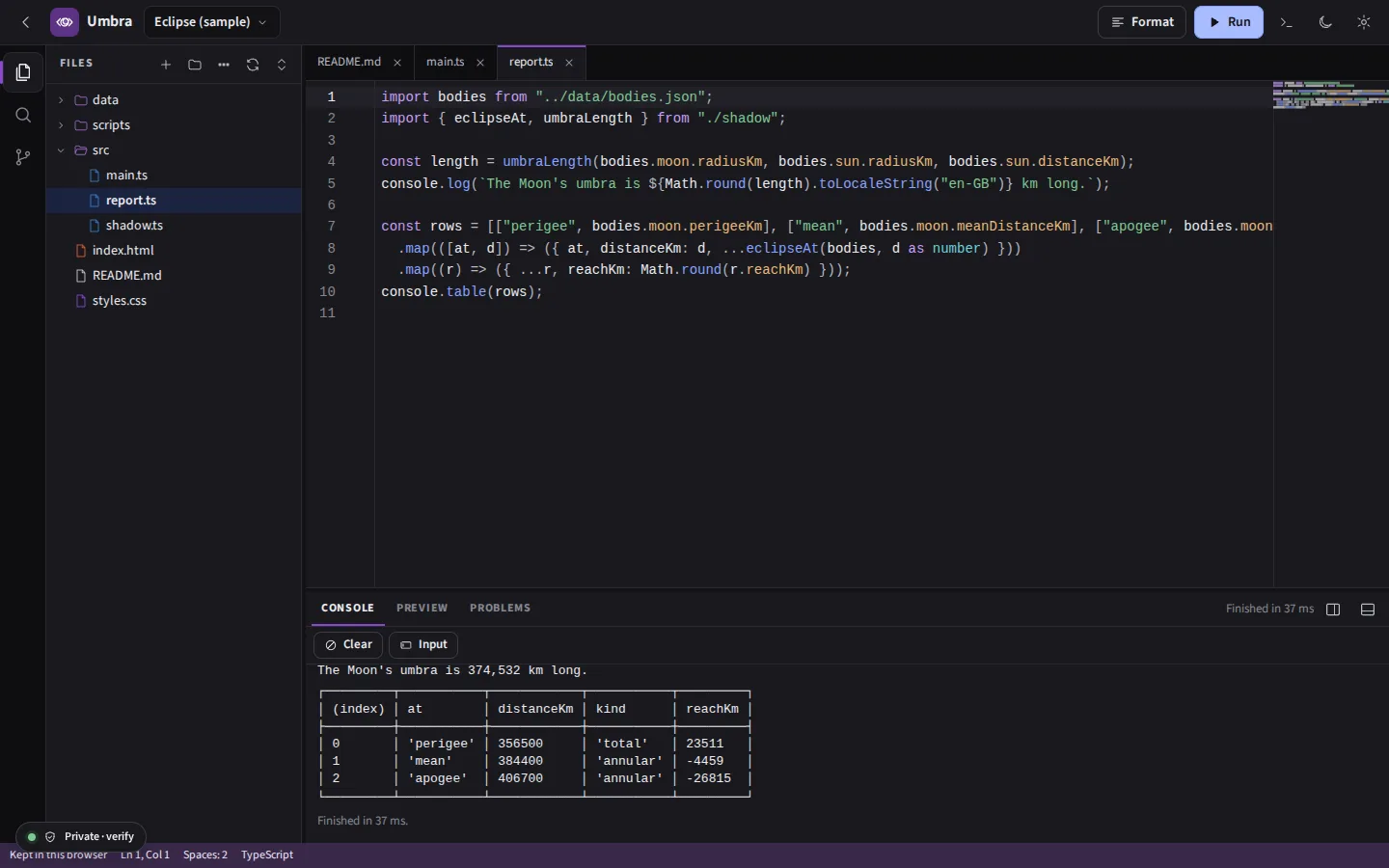Viewport: 1389px width, 868px height.
Task: Switch to the Problems panel tab
Action: 500,609
